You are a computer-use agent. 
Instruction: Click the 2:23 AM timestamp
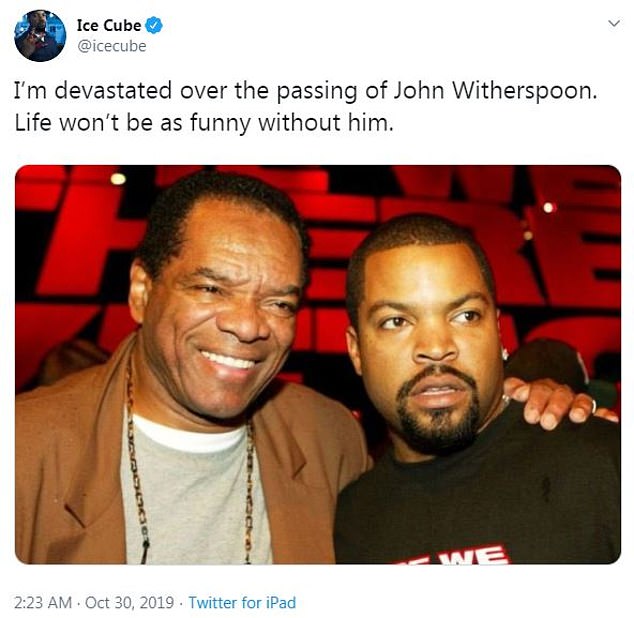pyautogui.click(x=43, y=603)
